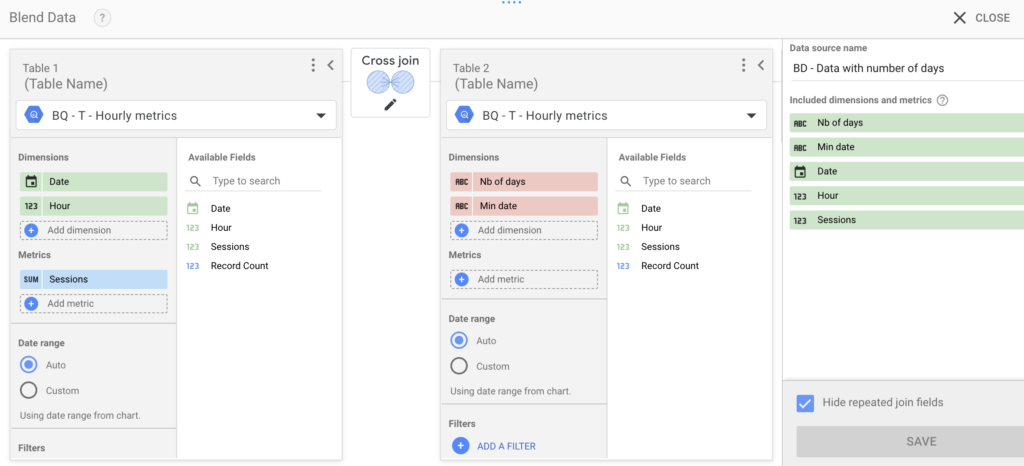Click Table 2 available fields search box
Screen dimensions: 1024x466
685,181
